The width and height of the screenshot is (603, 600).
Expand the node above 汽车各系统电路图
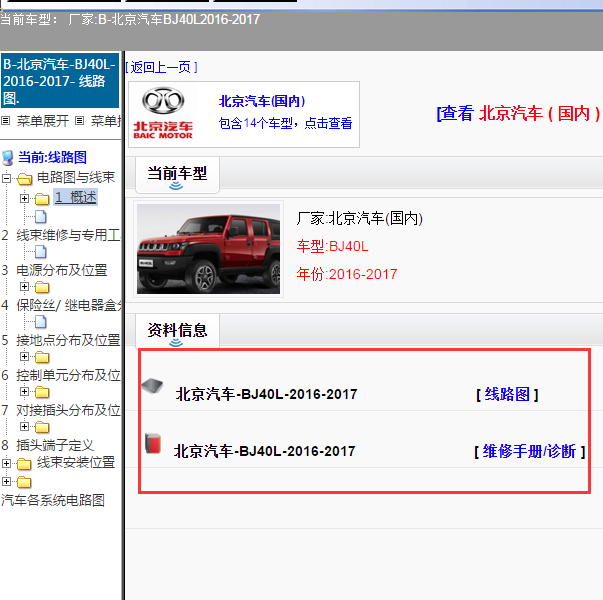point(6,482)
